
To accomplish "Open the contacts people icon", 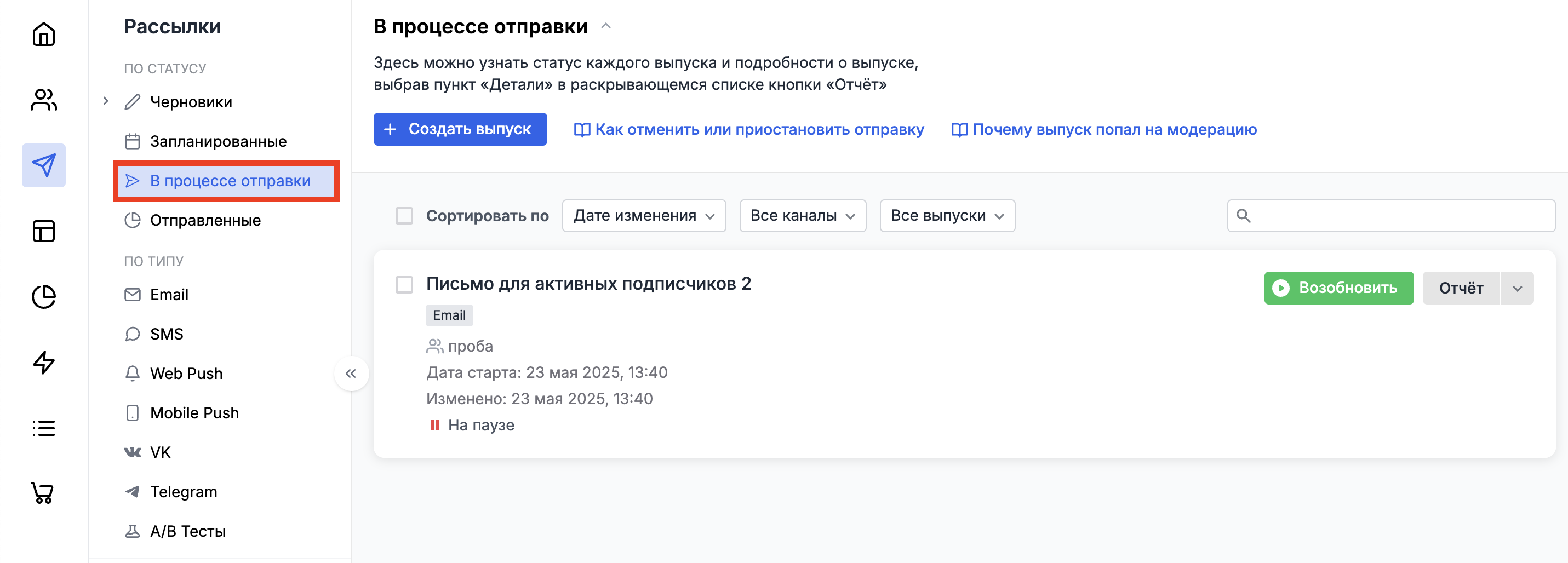I will pos(43,100).
